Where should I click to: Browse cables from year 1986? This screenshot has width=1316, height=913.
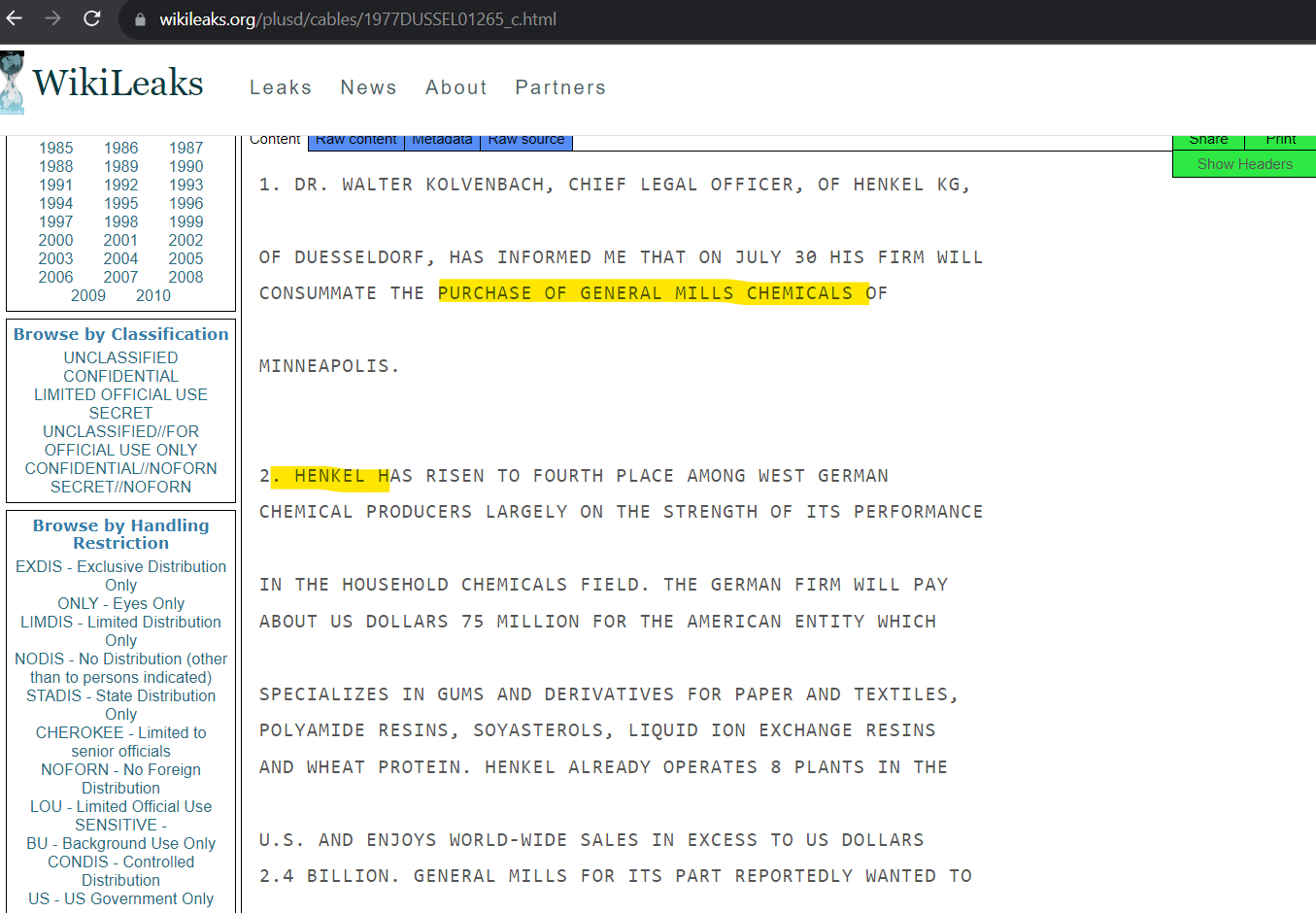(121, 148)
